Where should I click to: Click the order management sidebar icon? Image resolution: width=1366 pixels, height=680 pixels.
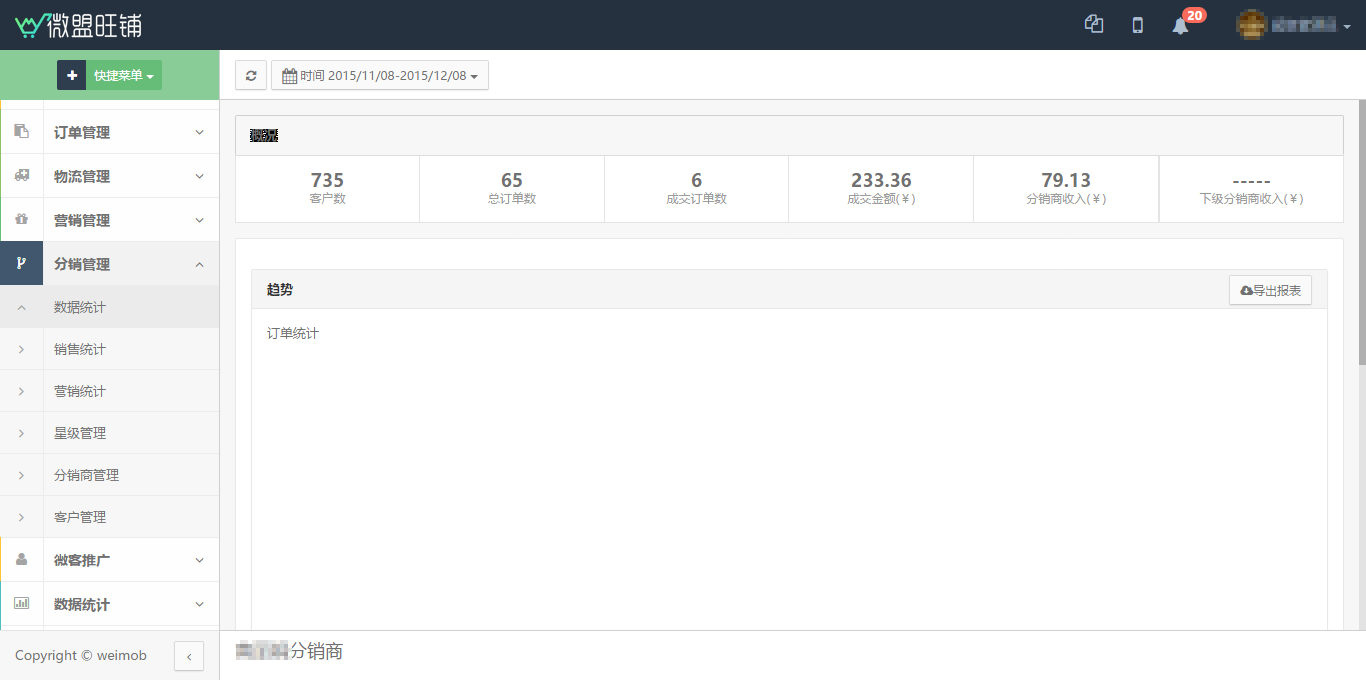point(22,131)
